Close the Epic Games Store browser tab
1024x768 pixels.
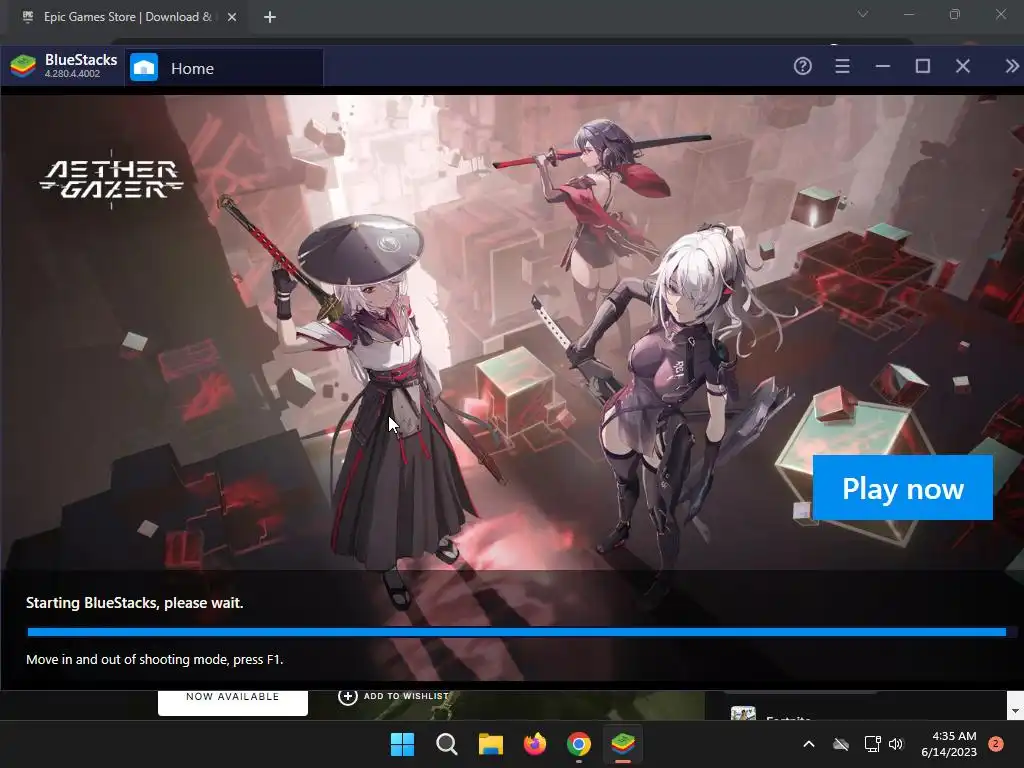click(232, 17)
